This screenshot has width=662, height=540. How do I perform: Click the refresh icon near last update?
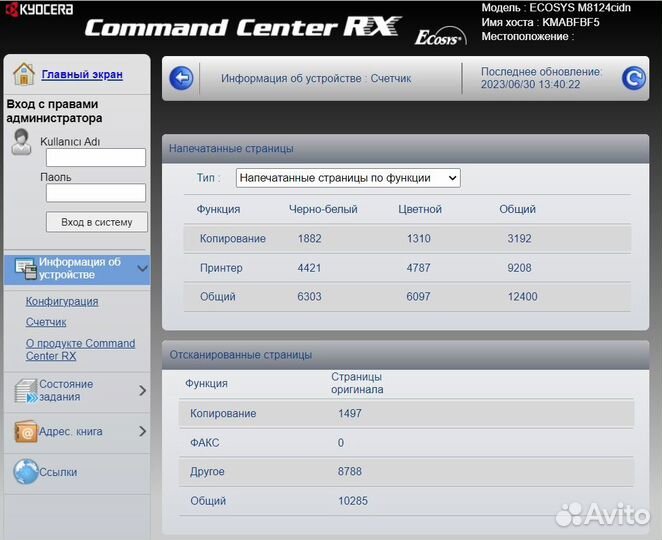pyautogui.click(x=633, y=78)
